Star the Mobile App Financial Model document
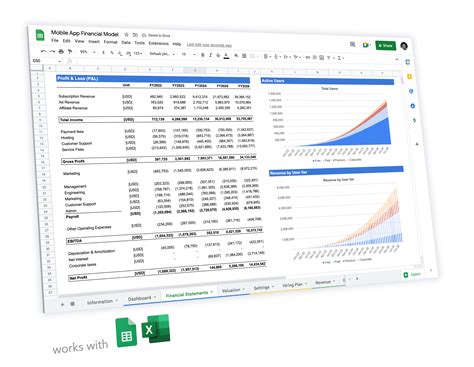The width and height of the screenshot is (474, 367). pos(126,34)
